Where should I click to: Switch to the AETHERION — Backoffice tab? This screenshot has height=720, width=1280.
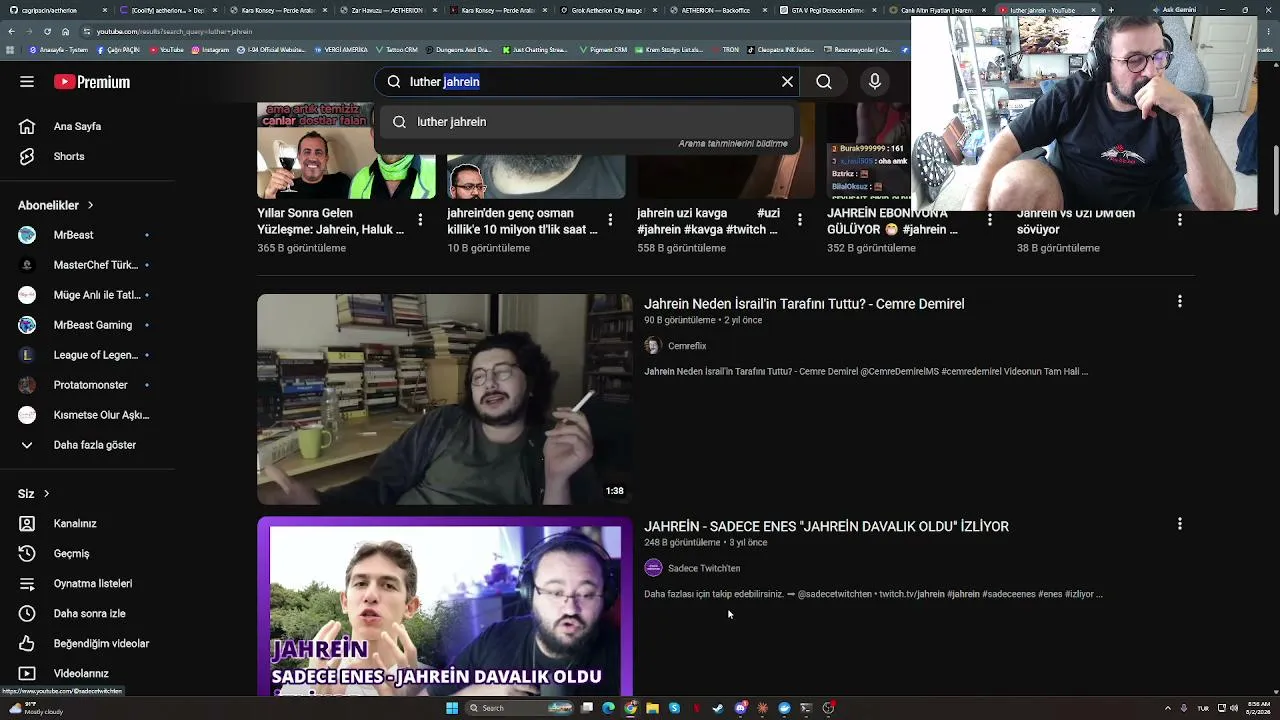(x=718, y=10)
